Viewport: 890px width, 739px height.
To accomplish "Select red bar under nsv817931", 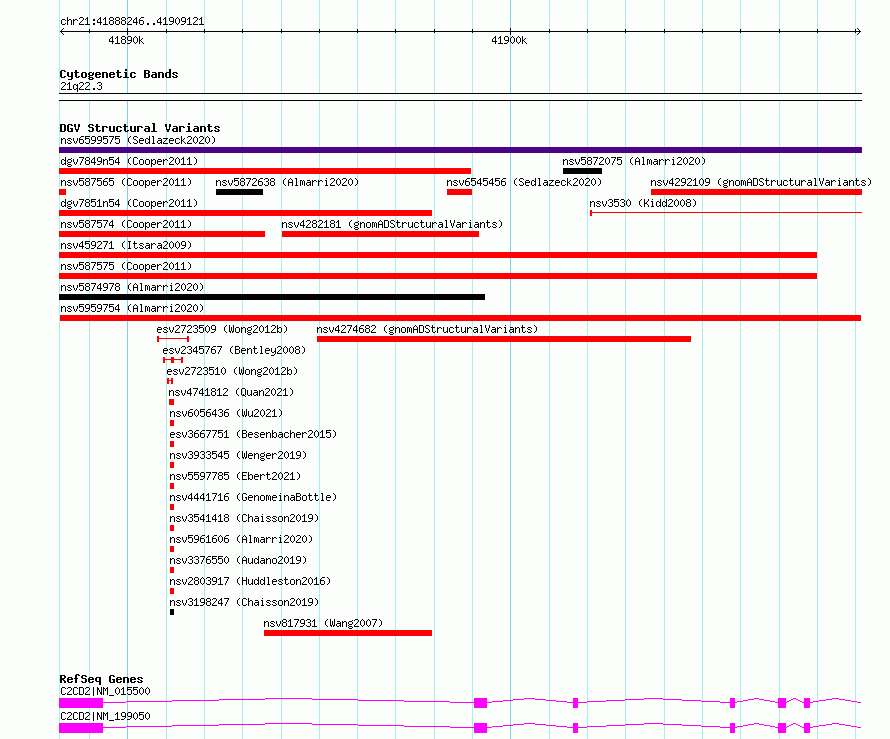I will point(348,633).
